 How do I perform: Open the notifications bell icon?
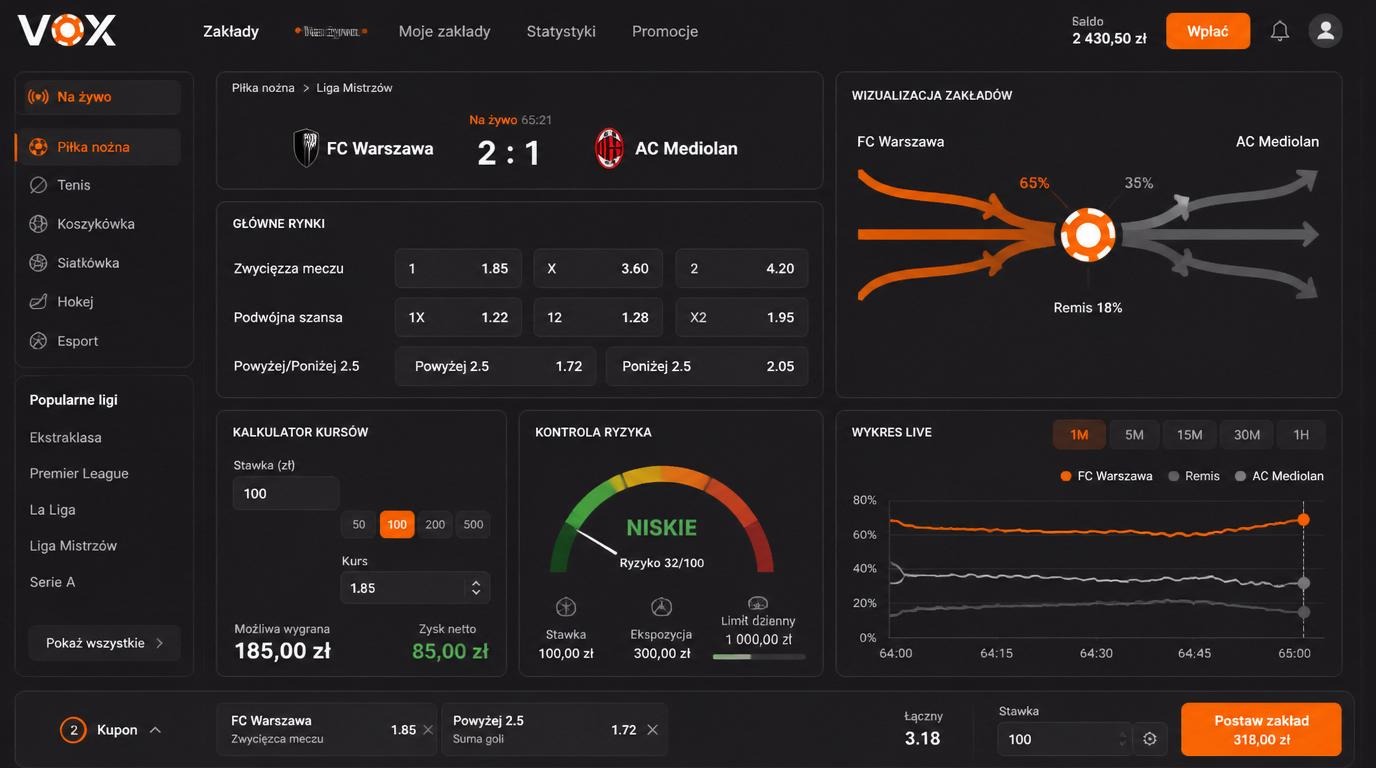(x=1280, y=31)
